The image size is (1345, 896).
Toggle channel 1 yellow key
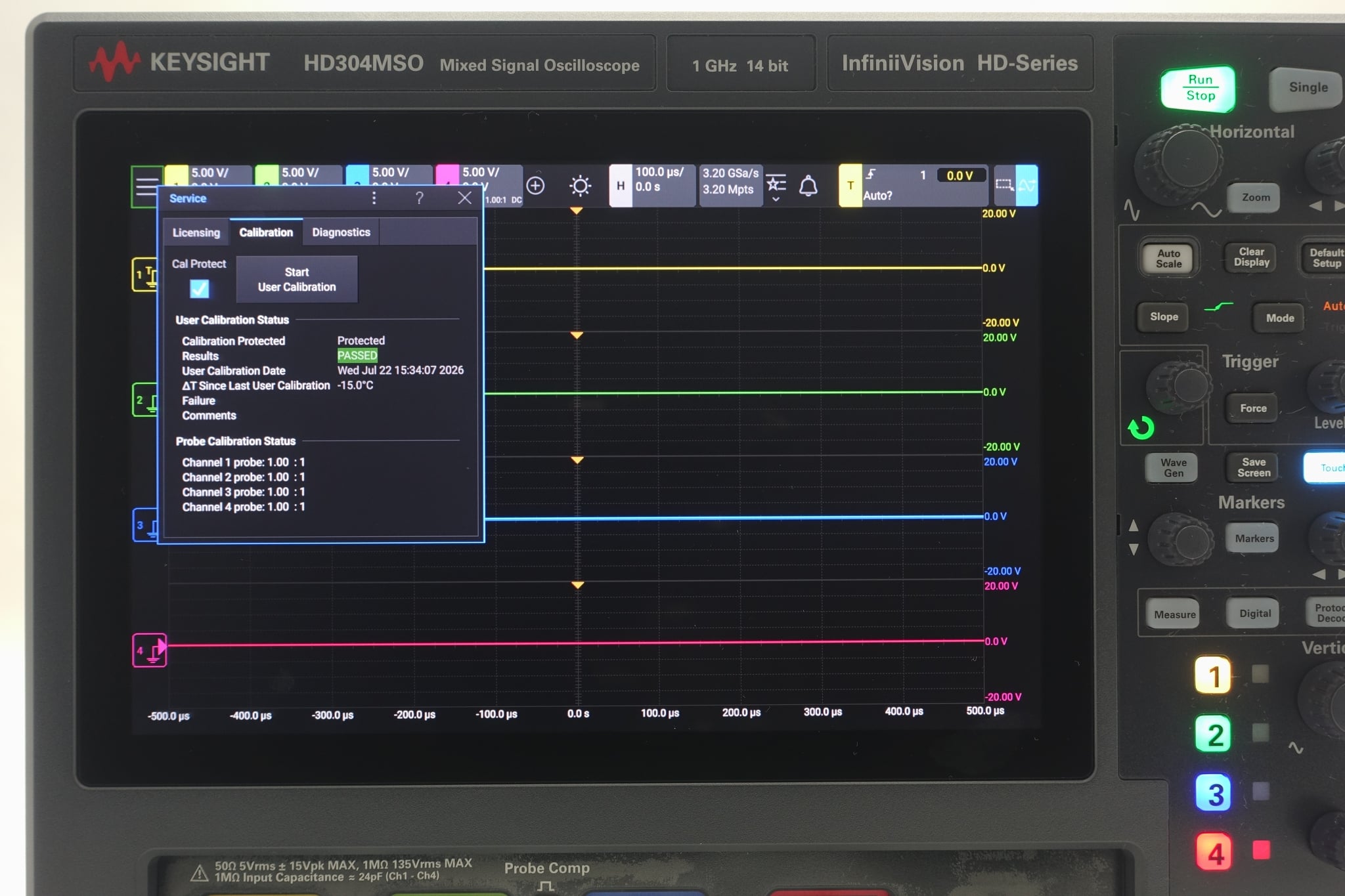pos(1214,675)
